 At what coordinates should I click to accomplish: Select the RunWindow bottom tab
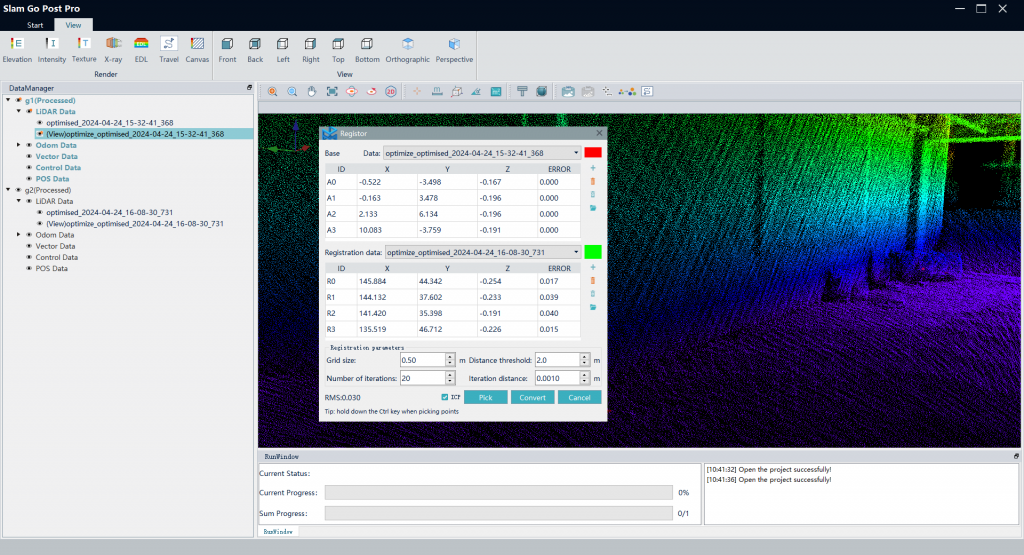tap(277, 532)
